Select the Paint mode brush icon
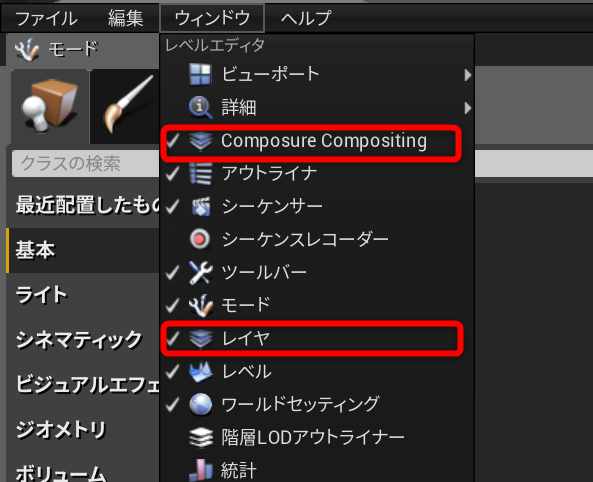593x482 pixels. click(x=126, y=106)
